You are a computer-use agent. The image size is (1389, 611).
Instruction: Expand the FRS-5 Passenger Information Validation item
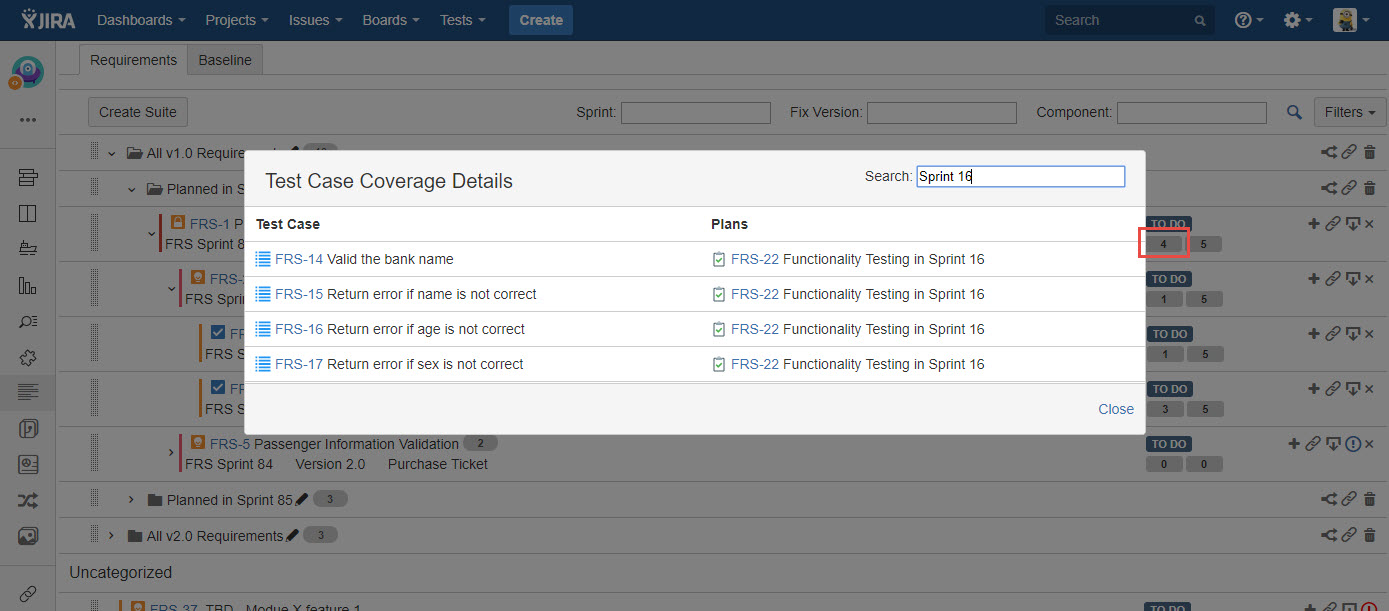pyautogui.click(x=171, y=453)
